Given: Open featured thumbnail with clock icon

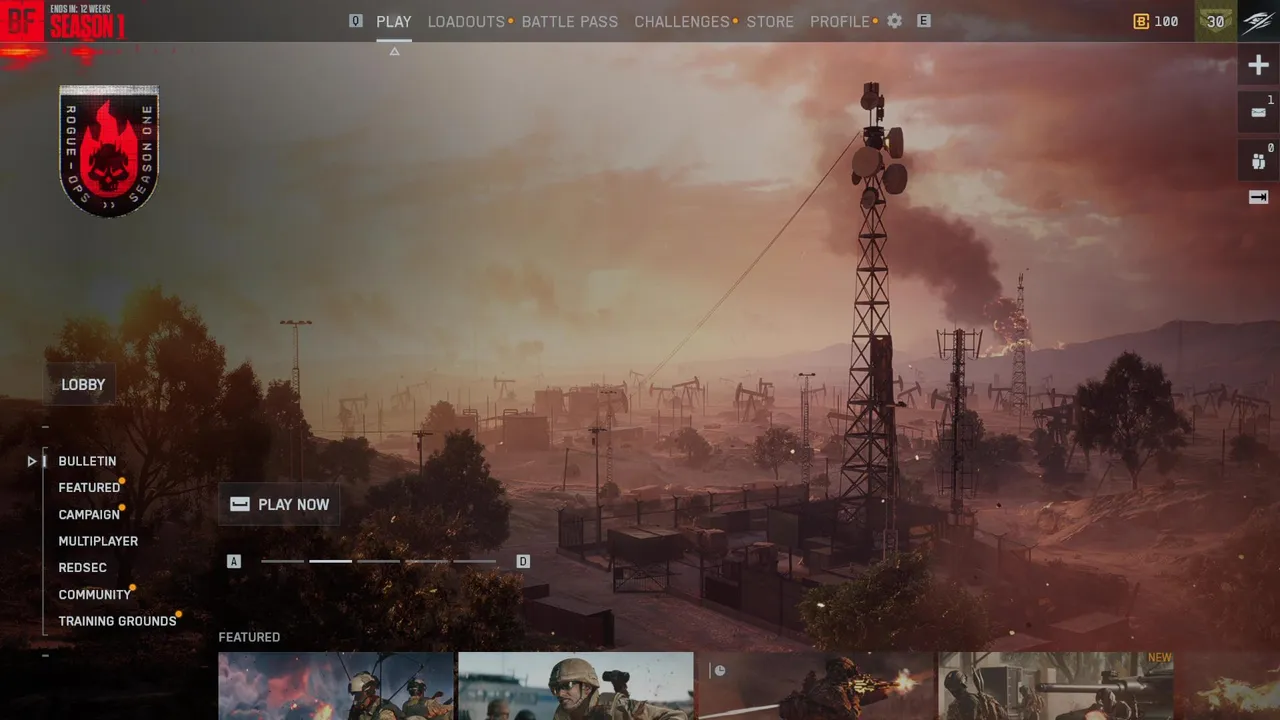Looking at the screenshot, I should click(x=816, y=686).
